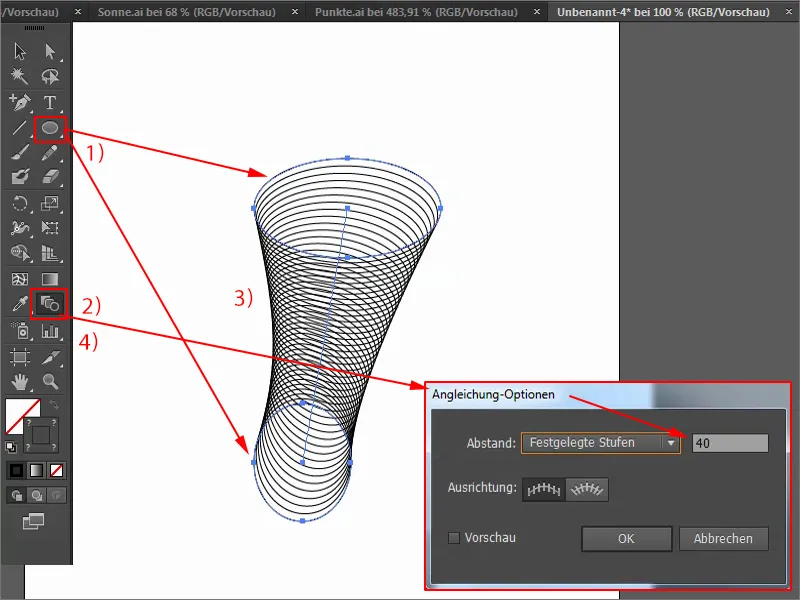Toggle the first Ausrichtung orientation option
Screen dimensions: 800x600
(545, 490)
